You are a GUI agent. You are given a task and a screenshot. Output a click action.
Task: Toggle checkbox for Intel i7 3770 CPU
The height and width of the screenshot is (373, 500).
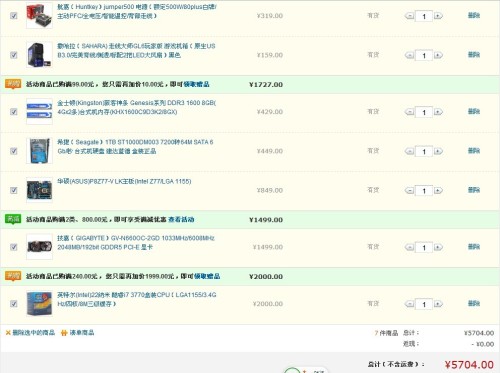click(x=14, y=304)
